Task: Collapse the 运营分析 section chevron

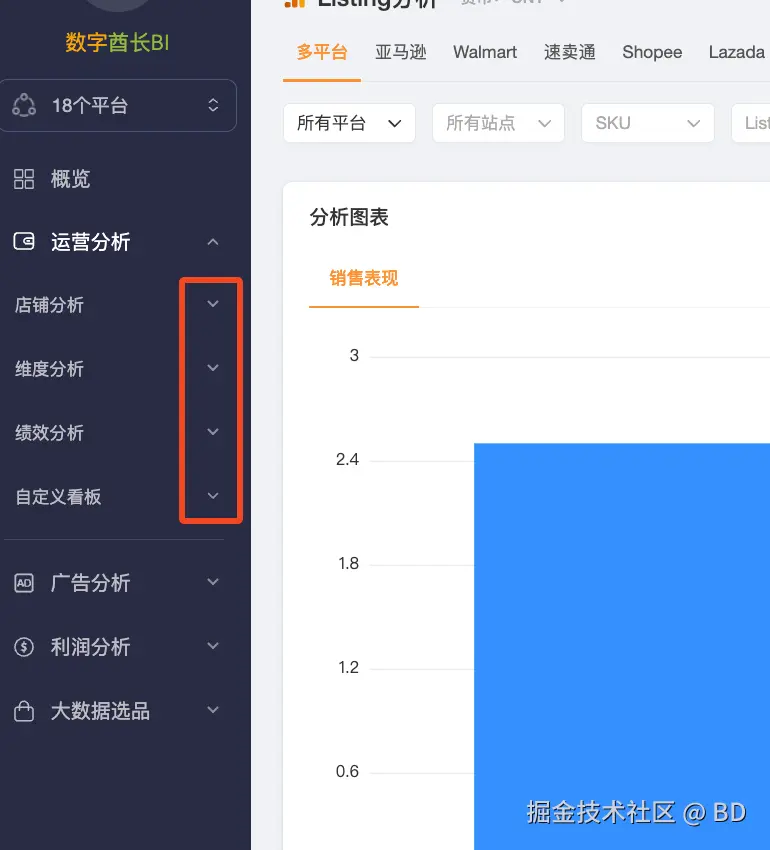Action: [x=213, y=242]
